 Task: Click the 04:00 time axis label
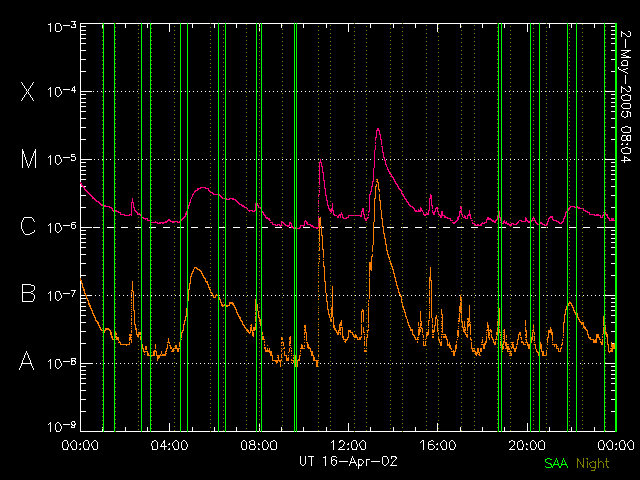169,445
